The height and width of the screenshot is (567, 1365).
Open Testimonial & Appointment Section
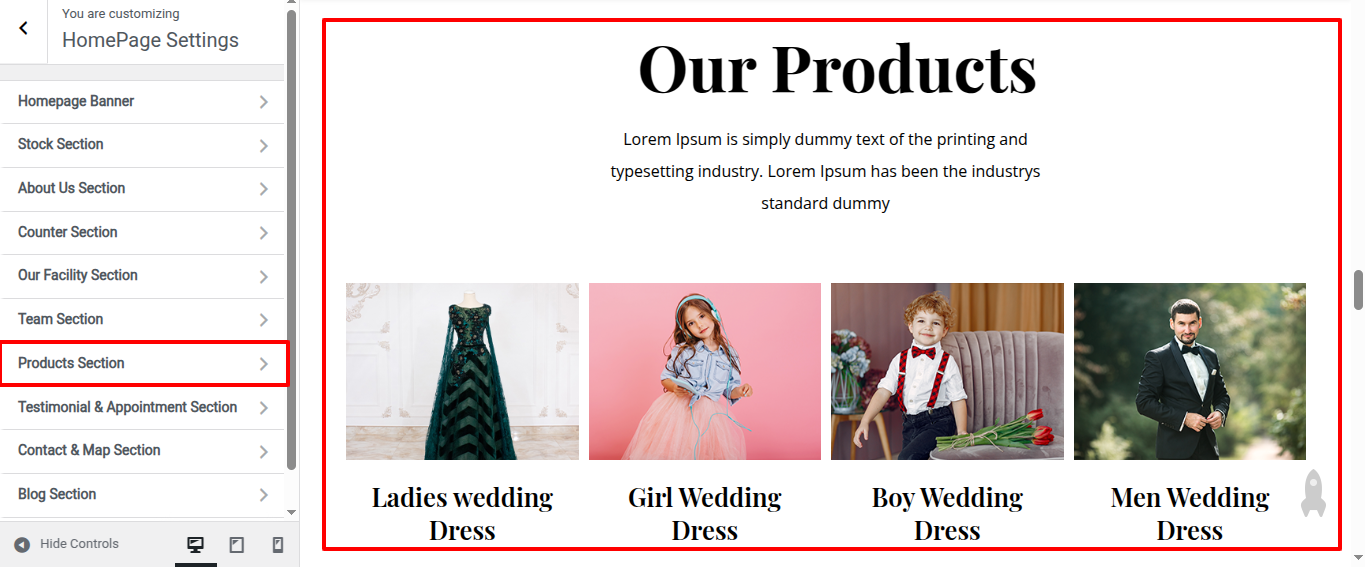[143, 407]
